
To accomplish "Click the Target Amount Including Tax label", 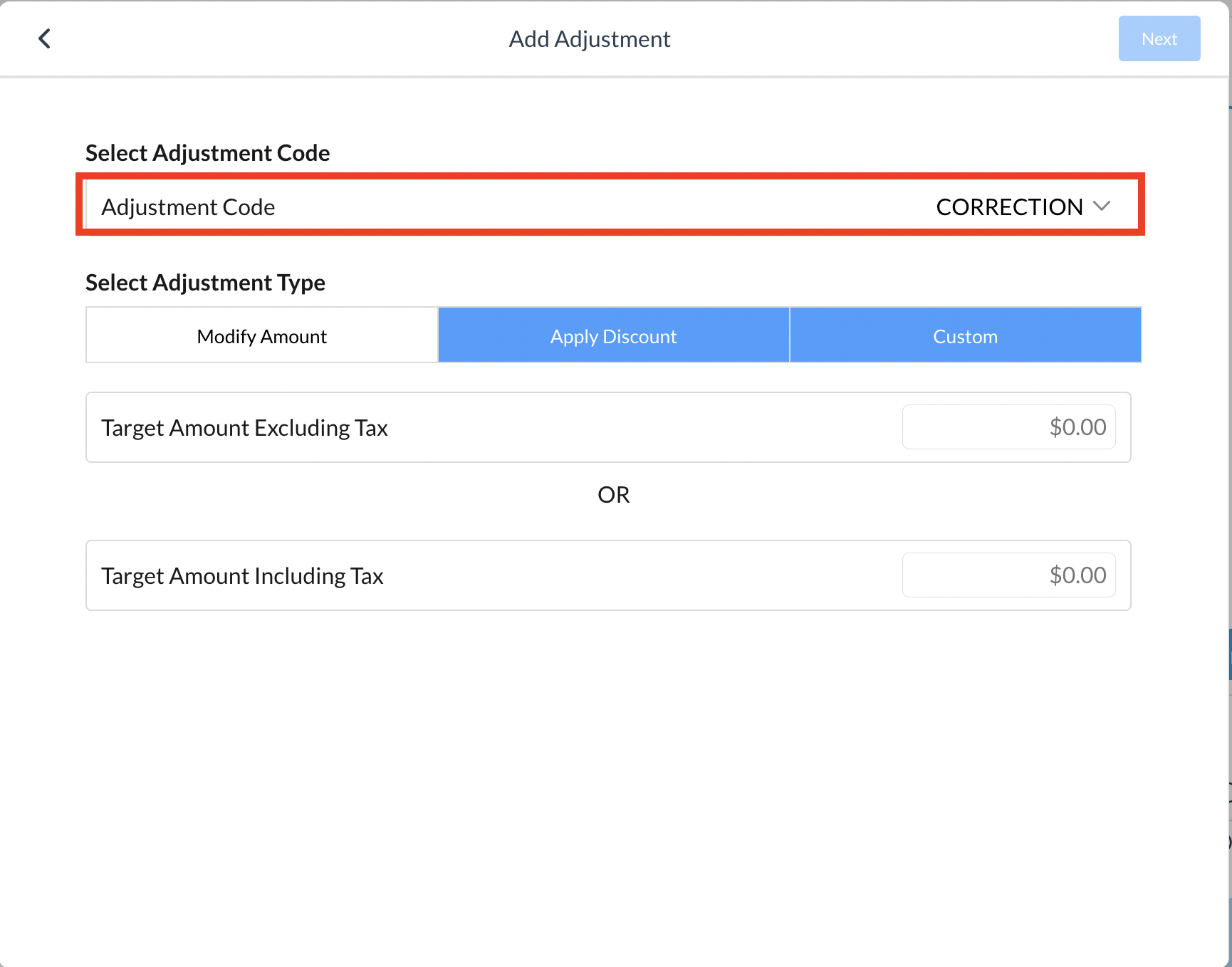I will 242,575.
